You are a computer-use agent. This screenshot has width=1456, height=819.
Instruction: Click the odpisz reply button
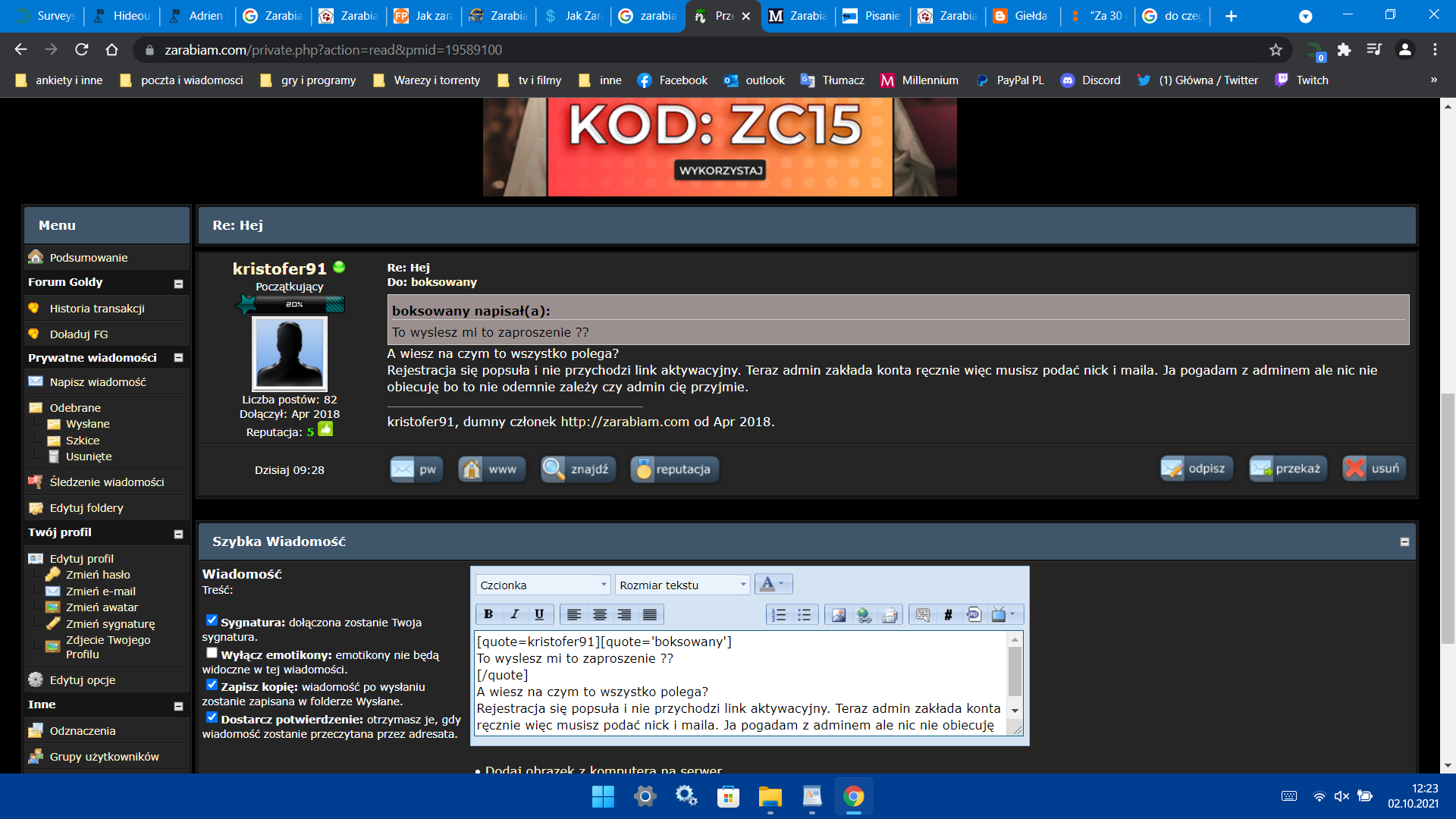[x=1197, y=469]
